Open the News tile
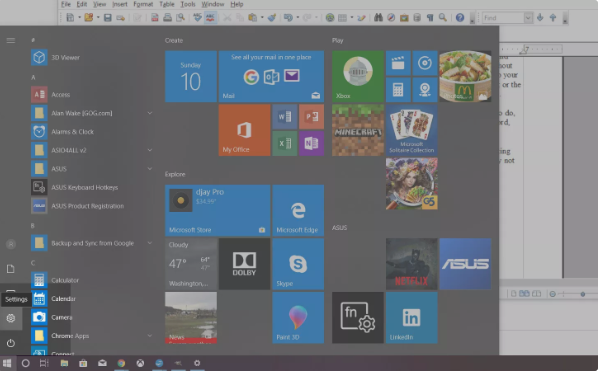600x371 pixels. tap(191, 318)
